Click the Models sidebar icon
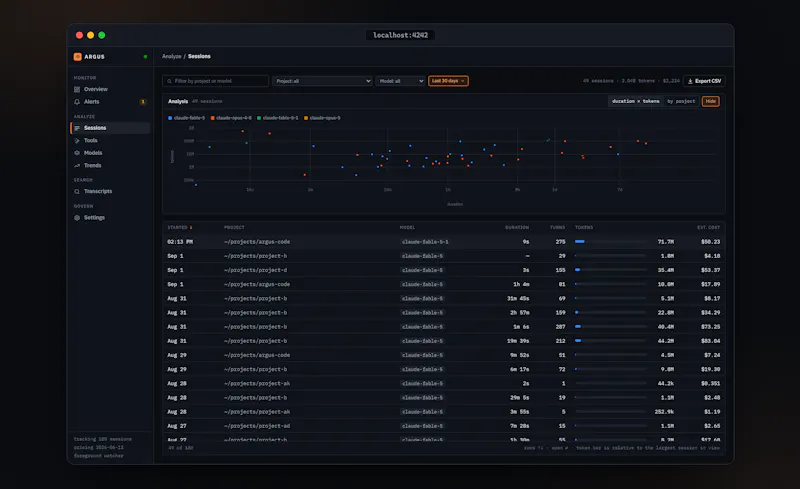800x489 pixels. tap(77, 153)
